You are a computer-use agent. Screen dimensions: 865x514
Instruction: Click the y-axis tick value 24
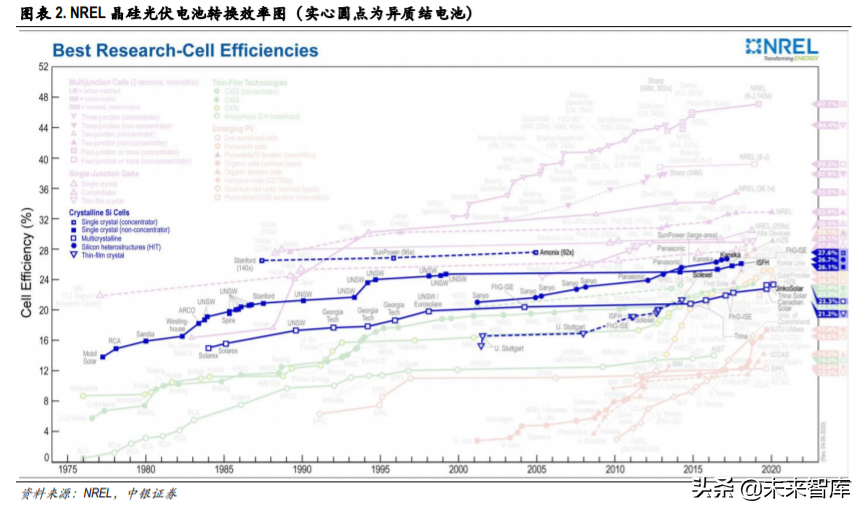43,280
